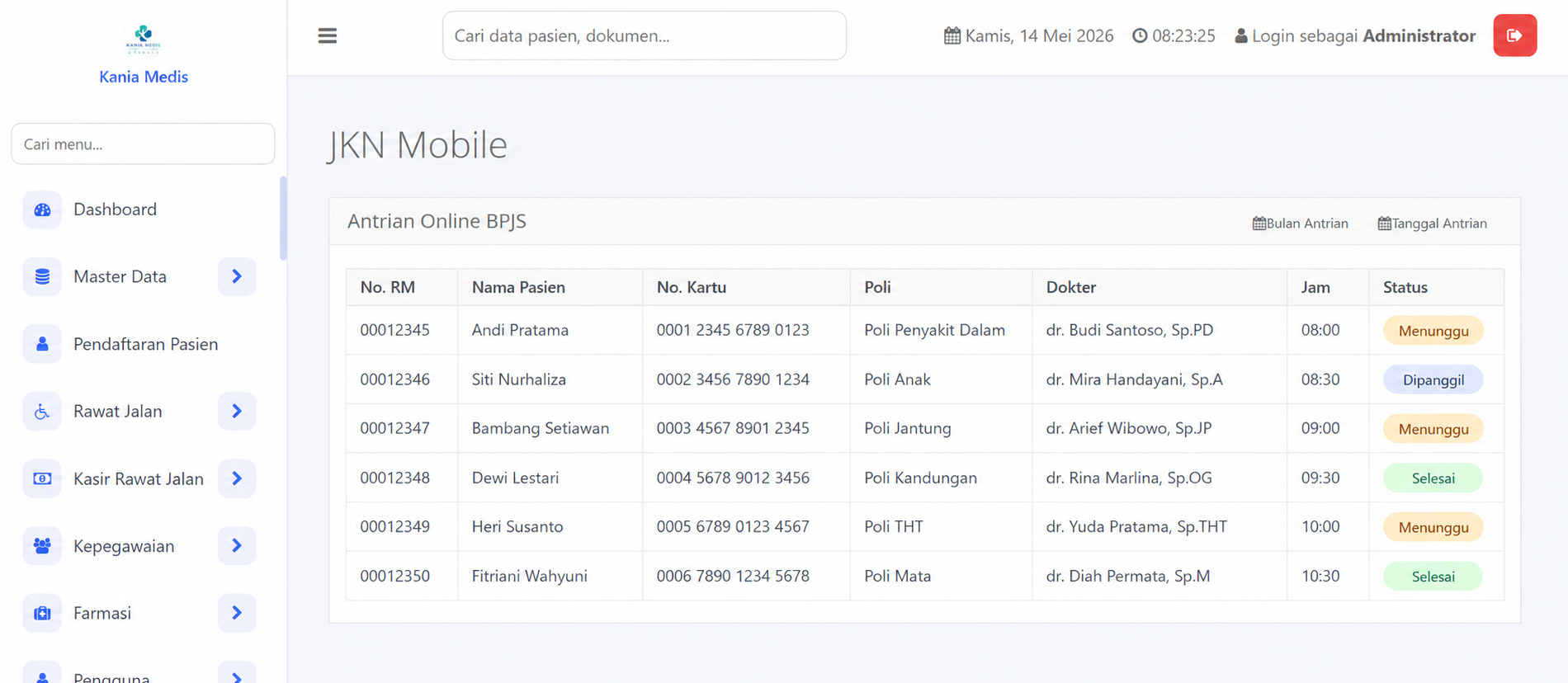Click the Dashboard gauge icon
Viewport: 1568px width, 683px height.
pos(42,210)
